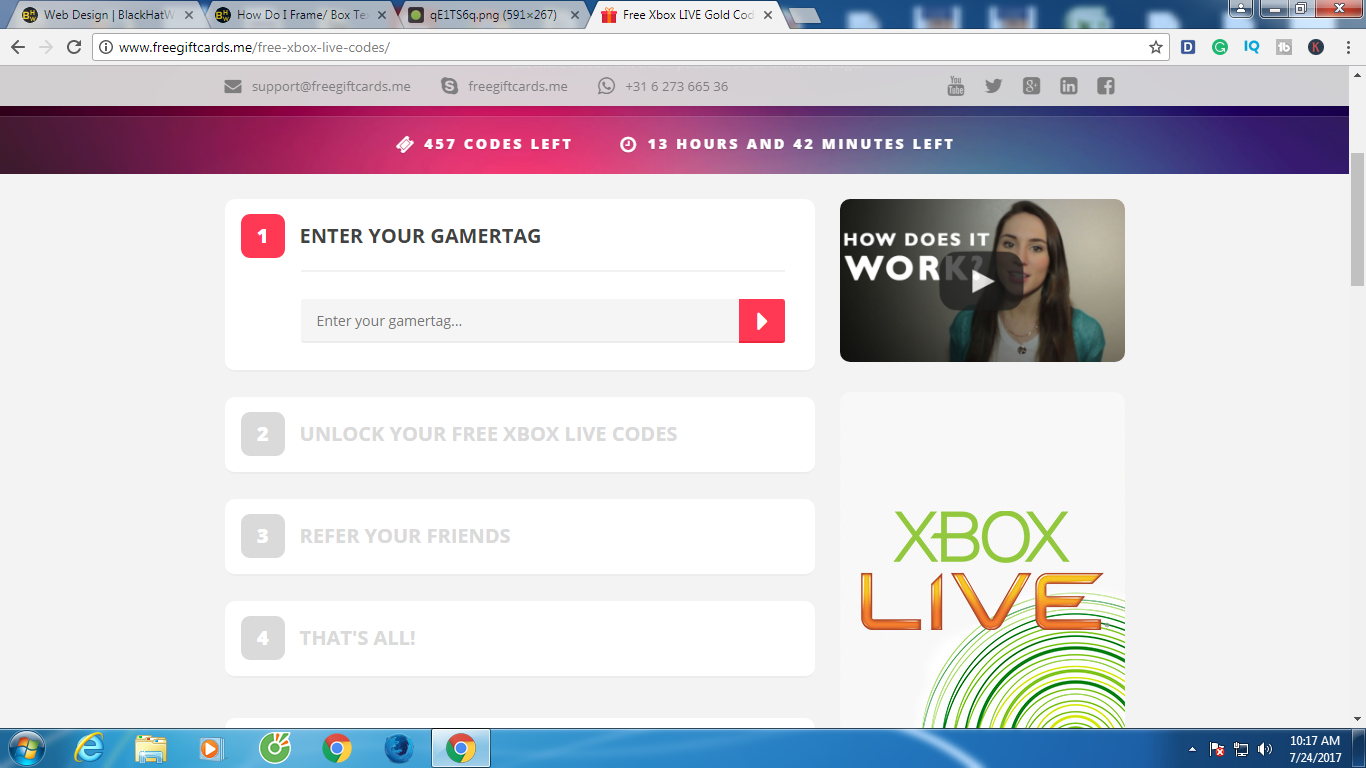Click the That's All! step
This screenshot has width=1366, height=768.
(520, 638)
